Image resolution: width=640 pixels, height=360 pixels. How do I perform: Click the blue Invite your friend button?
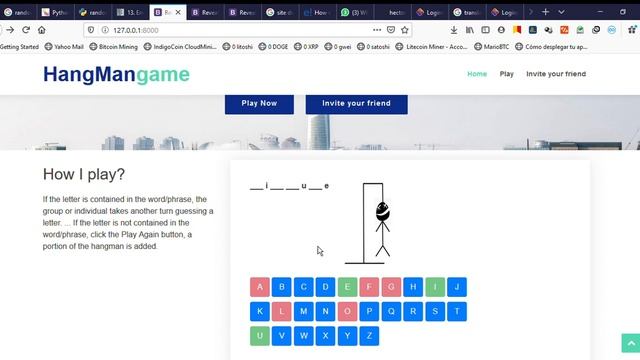pyautogui.click(x=356, y=104)
